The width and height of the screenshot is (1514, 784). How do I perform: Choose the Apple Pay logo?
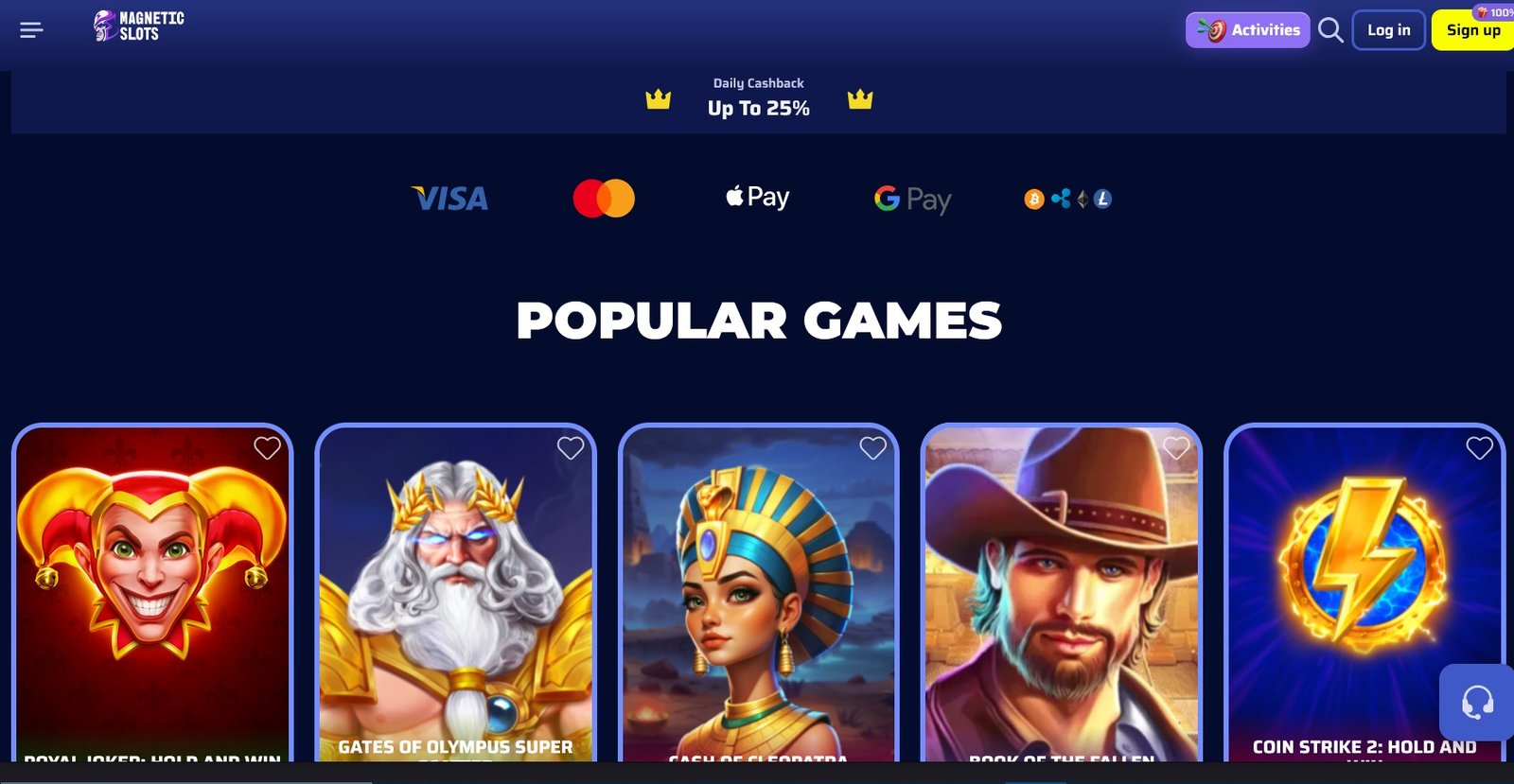click(757, 197)
